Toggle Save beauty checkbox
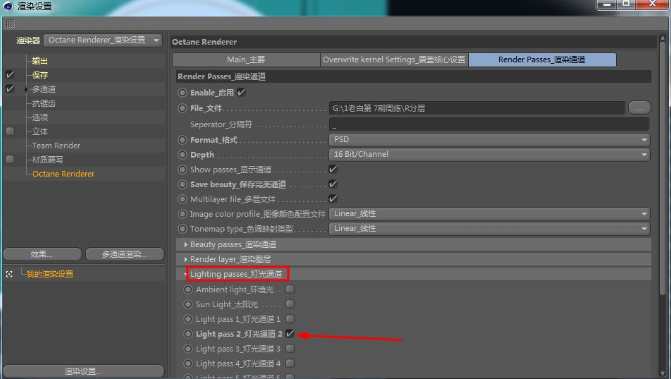The image size is (671, 379). (333, 184)
